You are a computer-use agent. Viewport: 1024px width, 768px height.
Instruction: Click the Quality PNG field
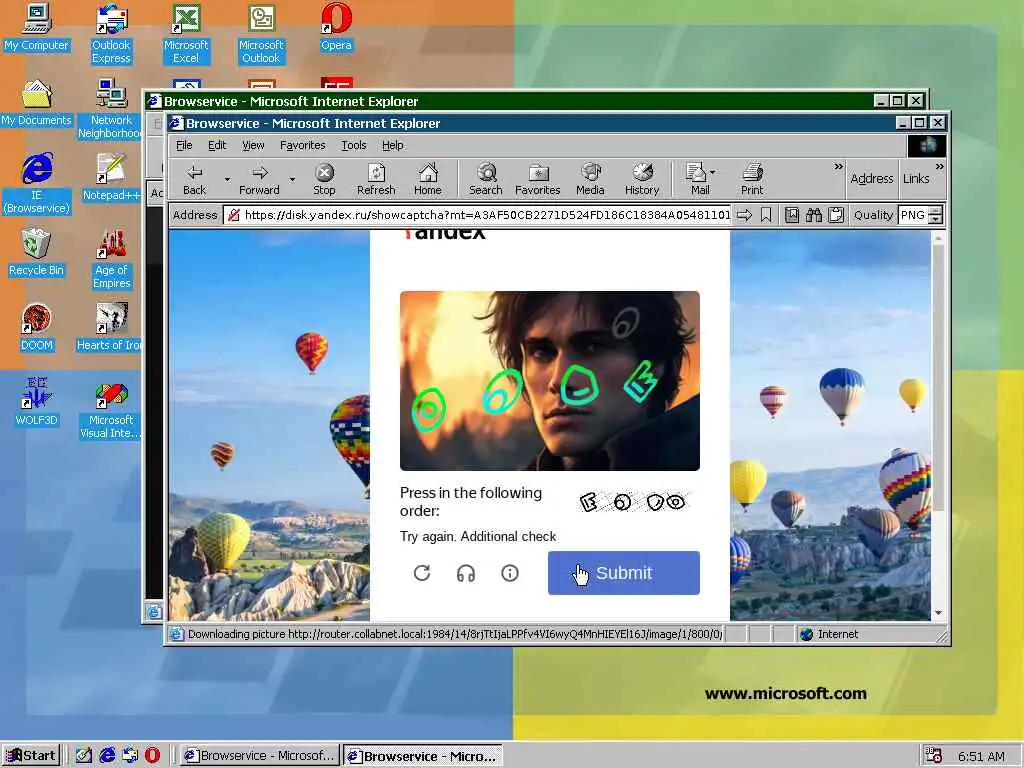(913, 215)
